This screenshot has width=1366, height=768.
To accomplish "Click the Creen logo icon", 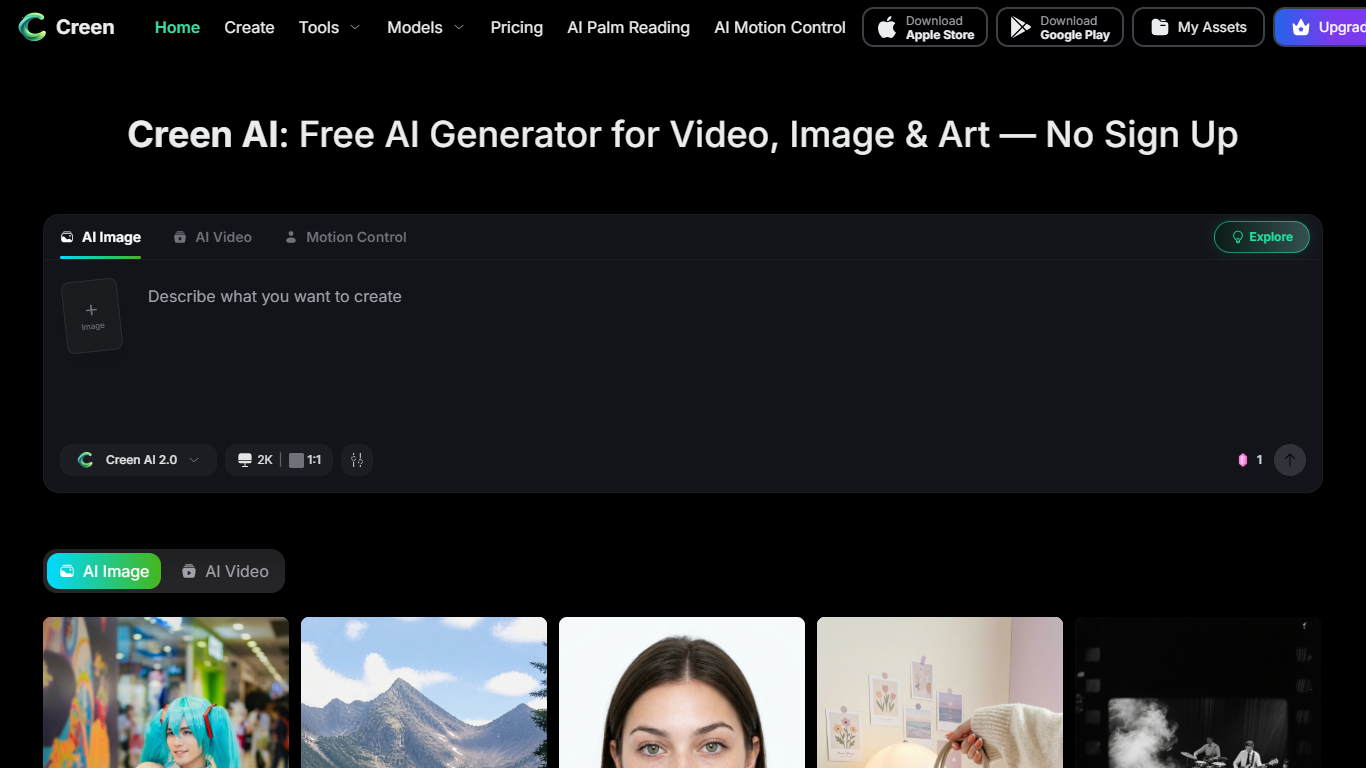I will coord(33,27).
